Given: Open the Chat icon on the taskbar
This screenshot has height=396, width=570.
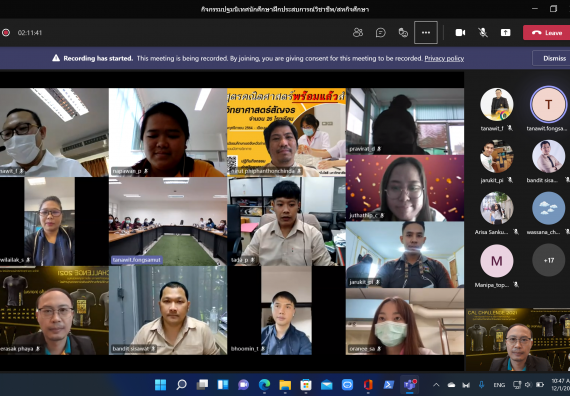Looking at the screenshot, I should coord(244,384).
